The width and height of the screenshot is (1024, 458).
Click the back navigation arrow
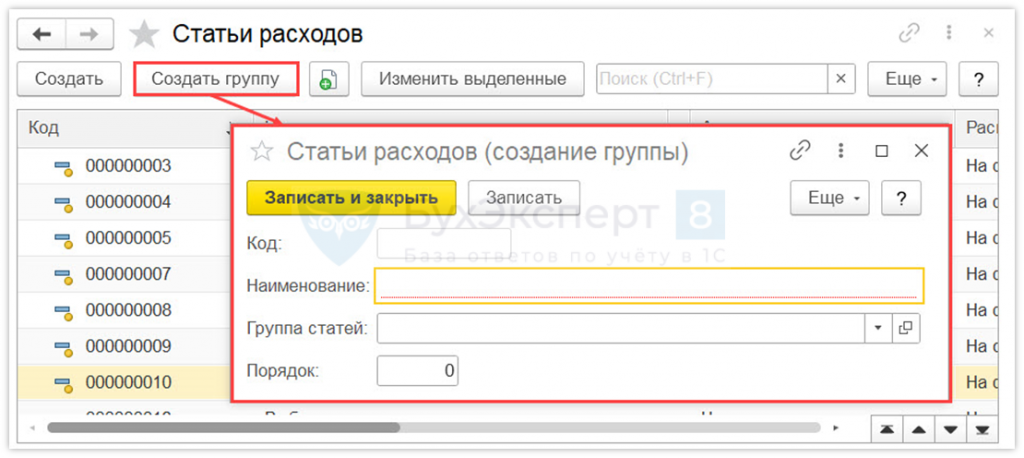(x=41, y=34)
